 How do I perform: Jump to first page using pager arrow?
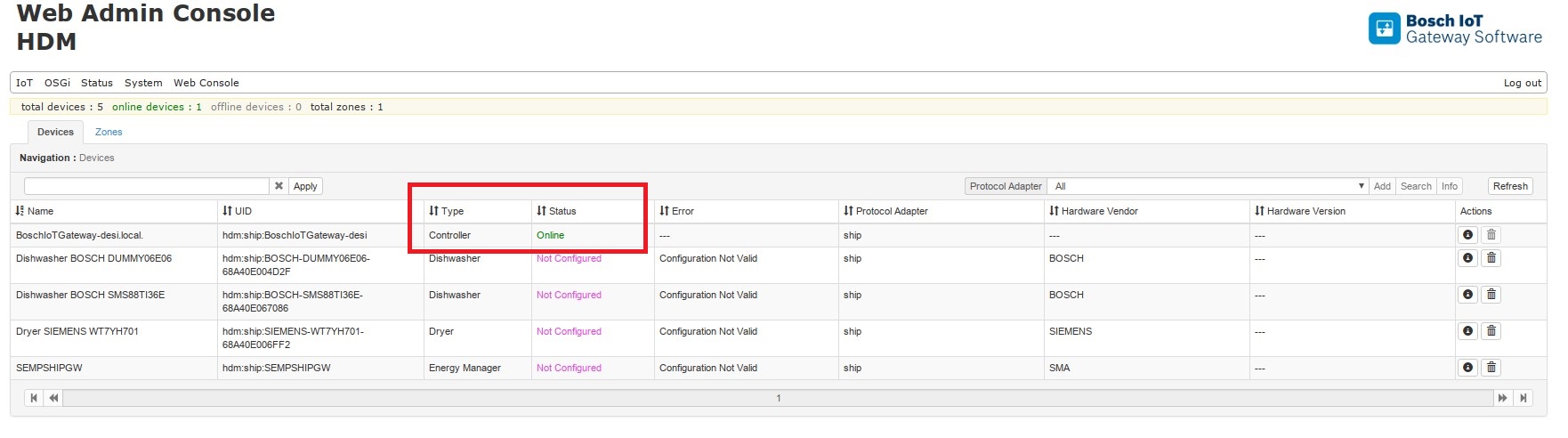[34, 398]
